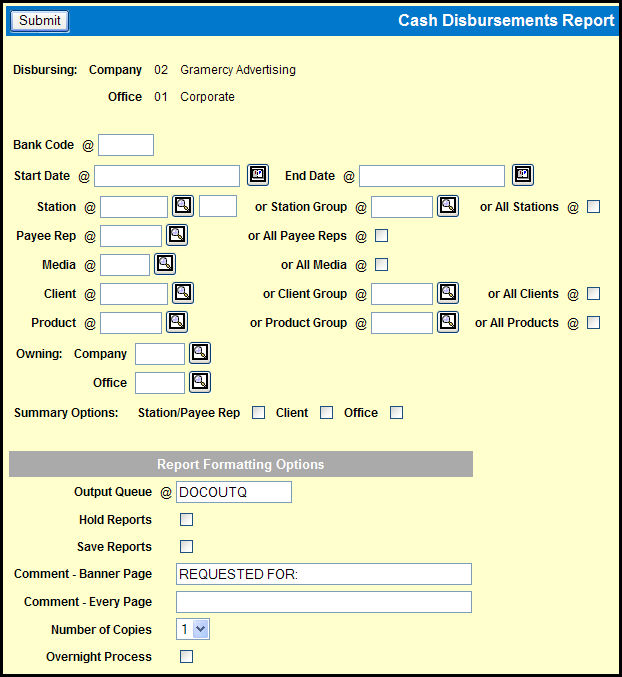Open the Start Date calendar picker
Screen dimensions: 622x677
257,175
